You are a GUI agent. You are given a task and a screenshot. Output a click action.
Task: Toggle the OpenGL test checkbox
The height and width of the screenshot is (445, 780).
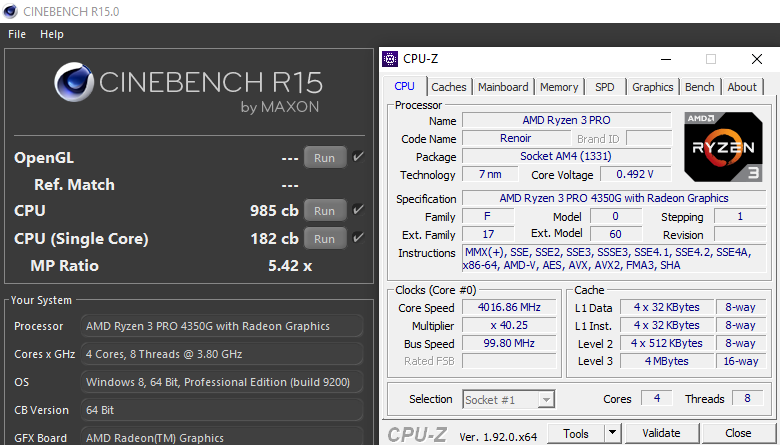[x=359, y=157]
